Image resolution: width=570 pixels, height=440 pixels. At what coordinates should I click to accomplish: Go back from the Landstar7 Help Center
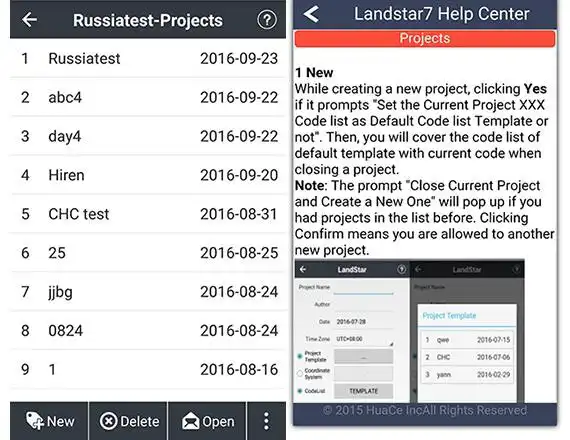point(311,14)
